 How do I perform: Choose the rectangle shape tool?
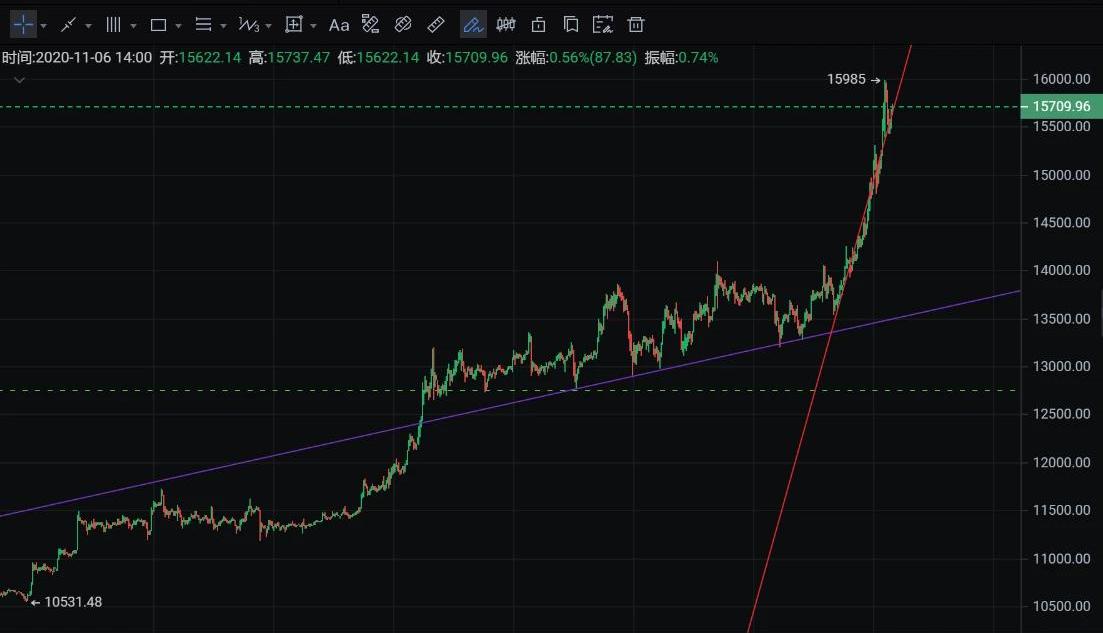158,25
